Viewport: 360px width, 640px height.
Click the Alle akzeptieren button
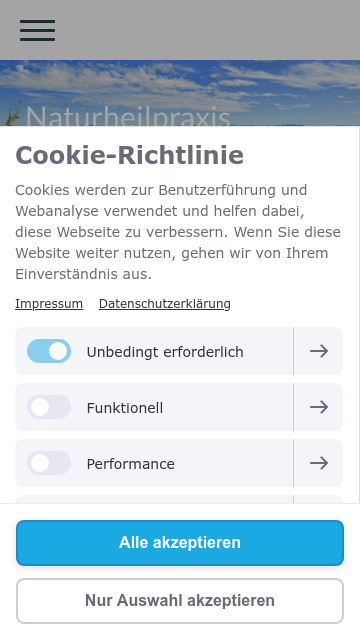pyautogui.click(x=180, y=543)
